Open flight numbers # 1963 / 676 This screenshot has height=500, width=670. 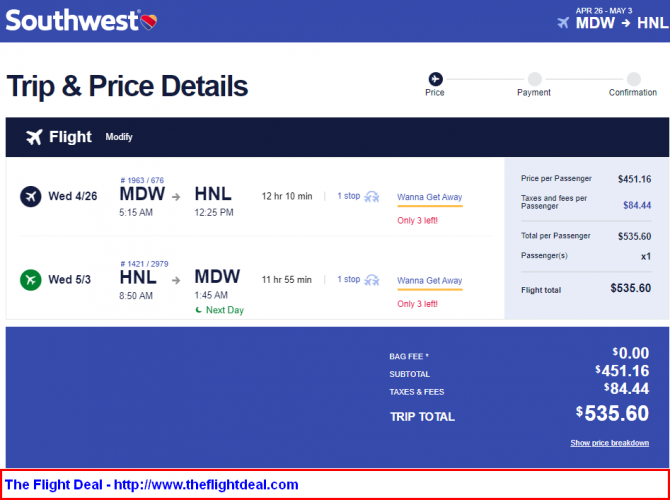[142, 180]
